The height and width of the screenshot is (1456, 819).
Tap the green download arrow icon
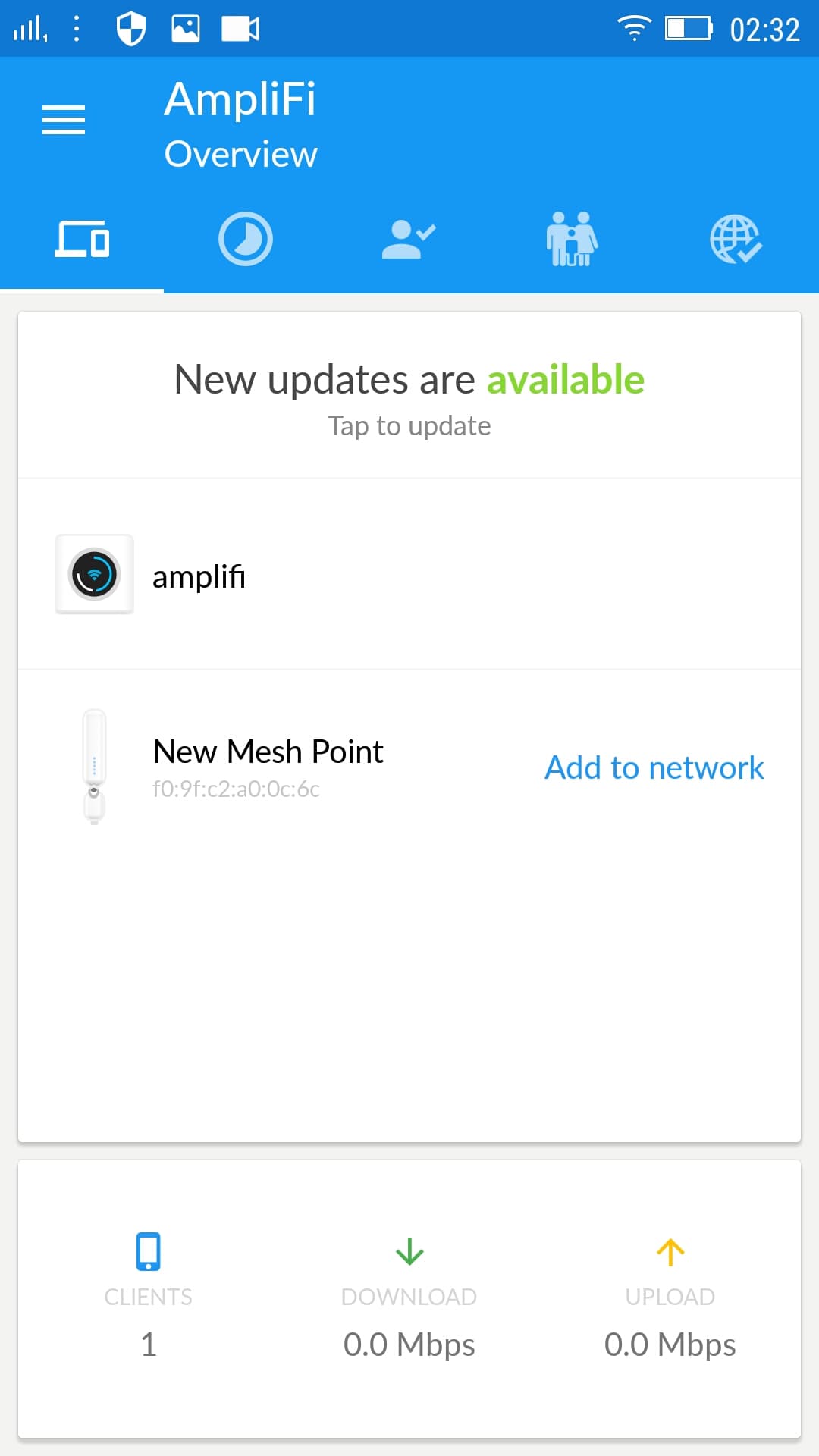[409, 1251]
